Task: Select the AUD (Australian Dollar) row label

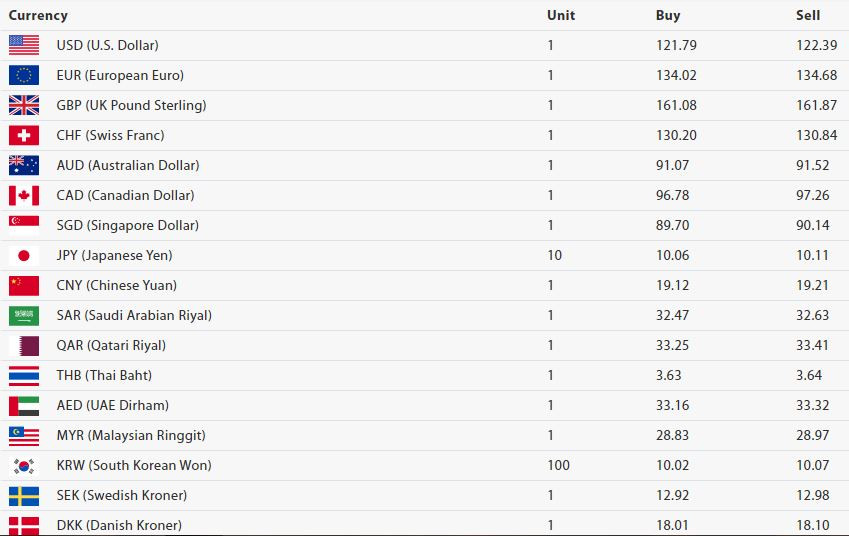Action: [128, 165]
